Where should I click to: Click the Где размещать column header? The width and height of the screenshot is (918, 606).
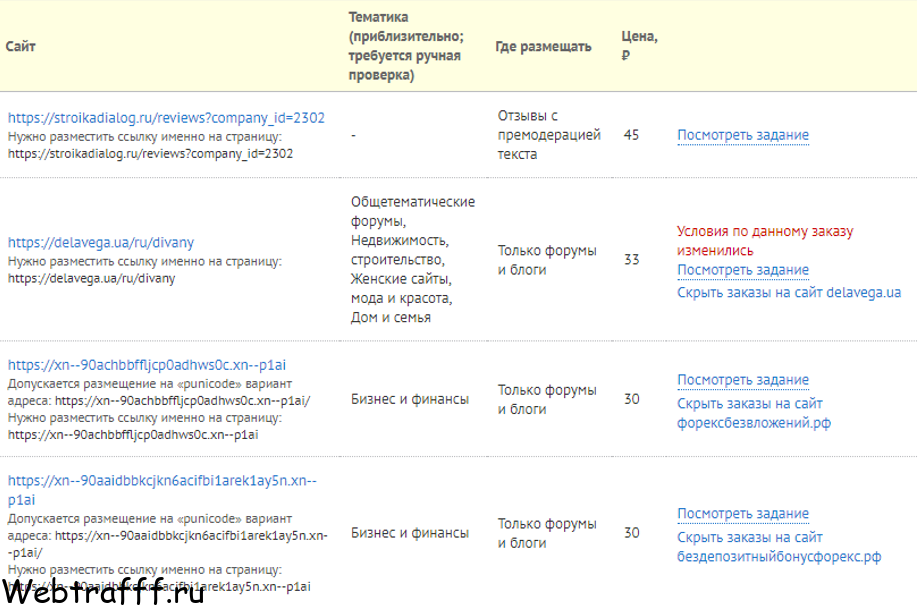point(543,46)
